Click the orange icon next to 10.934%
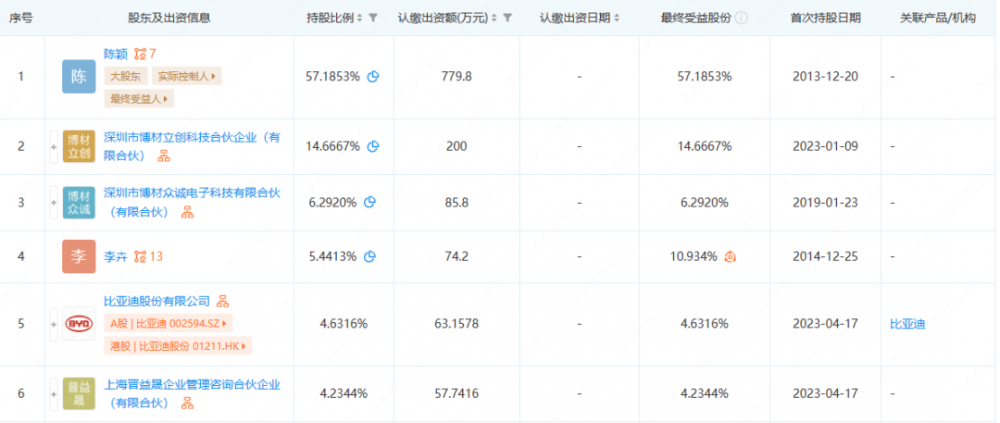Image resolution: width=1000 pixels, height=423 pixels. (x=731, y=256)
